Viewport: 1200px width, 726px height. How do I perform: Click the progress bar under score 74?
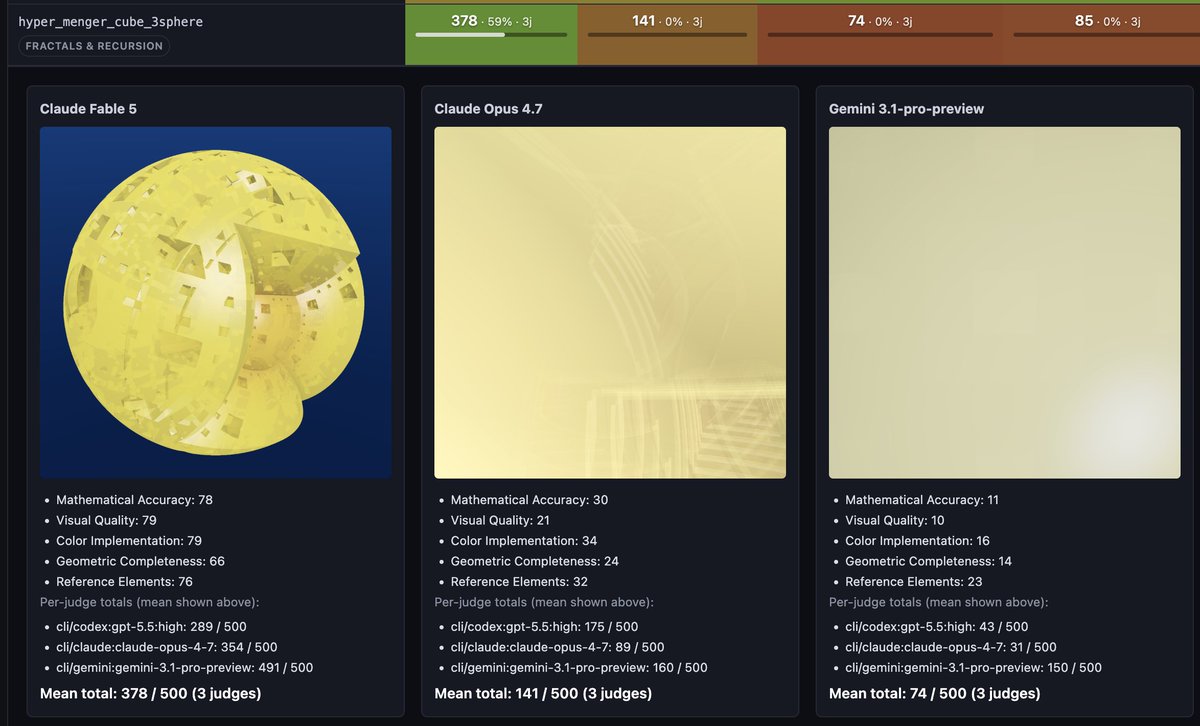point(880,34)
